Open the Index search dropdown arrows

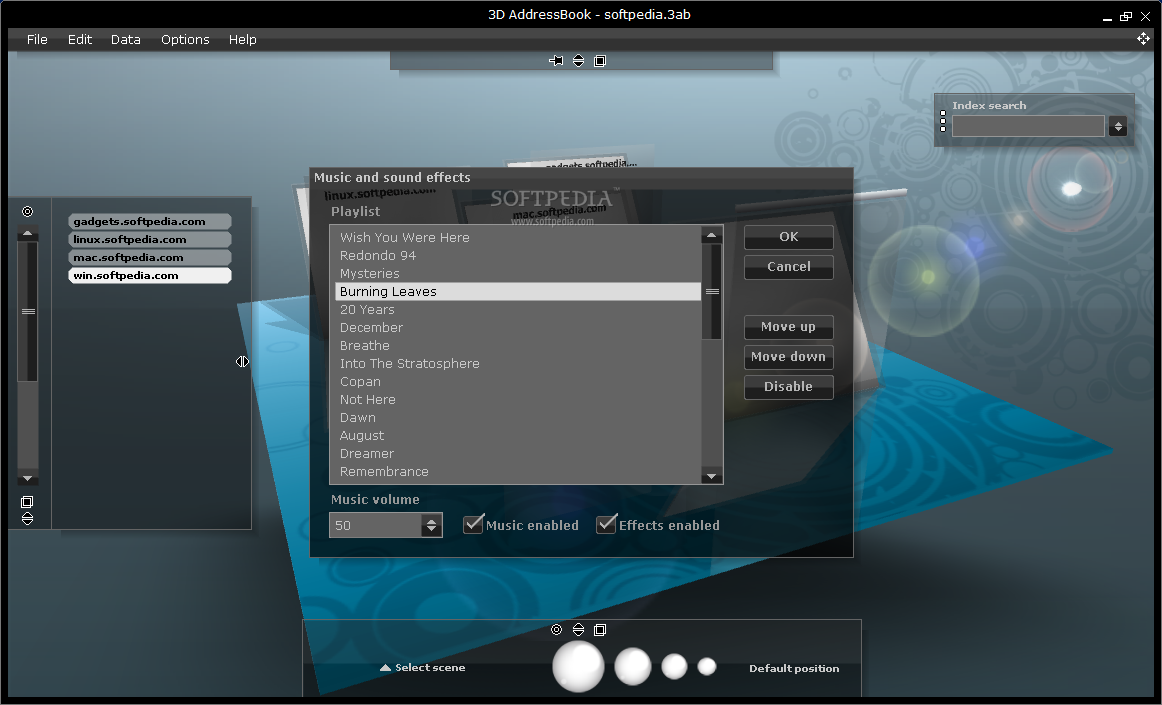1118,127
